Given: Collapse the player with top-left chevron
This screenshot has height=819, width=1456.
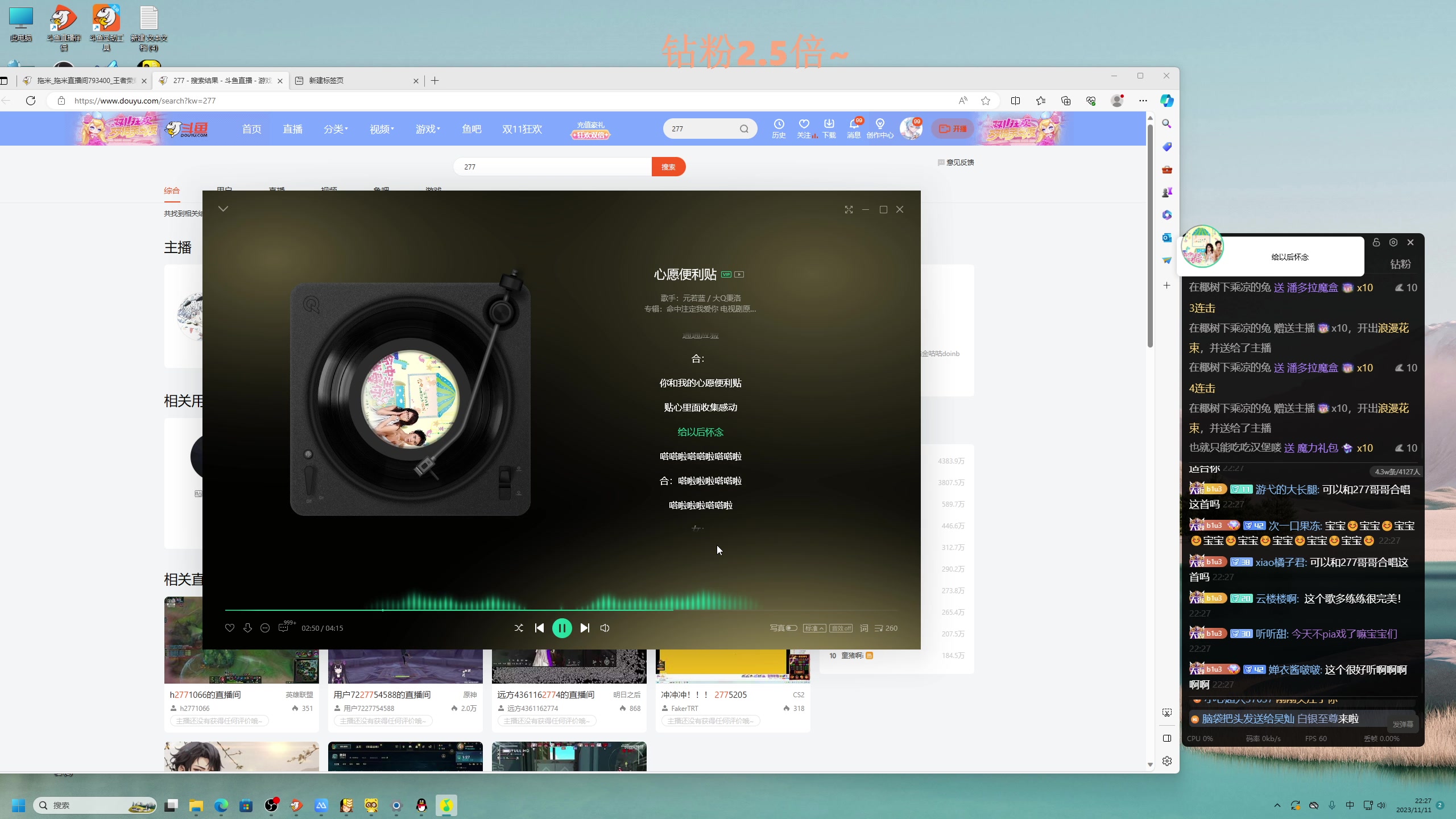Looking at the screenshot, I should point(223,209).
